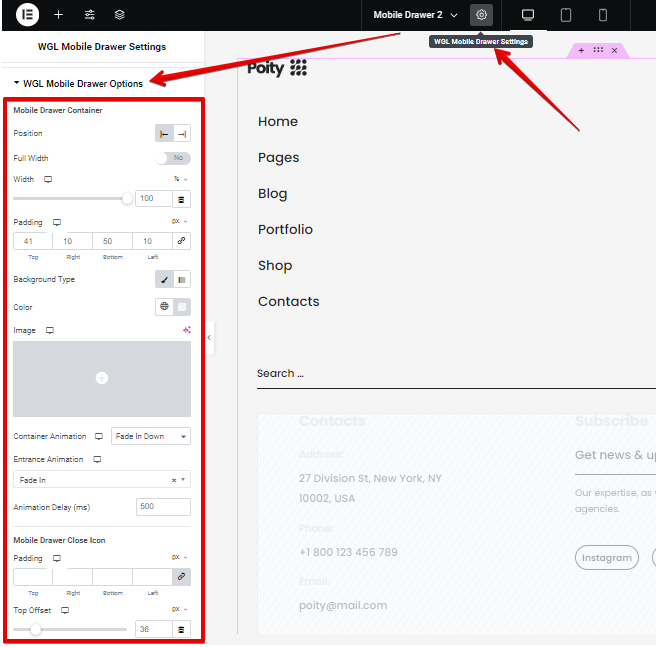Viewport: 656px width, 647px height.
Task: Change Top Offset unit dropdown
Action: [x=180, y=609]
